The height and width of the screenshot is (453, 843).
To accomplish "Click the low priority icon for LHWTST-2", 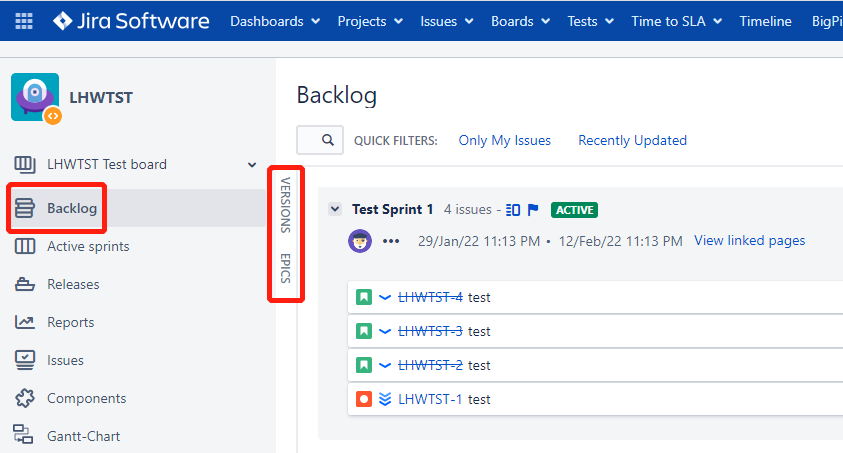I will click(x=385, y=365).
